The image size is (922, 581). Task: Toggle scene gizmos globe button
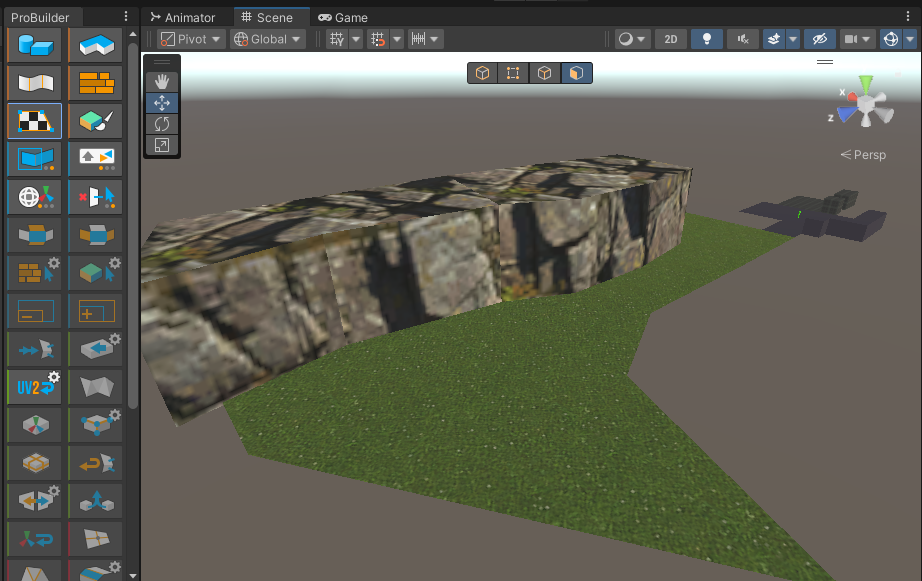point(891,39)
